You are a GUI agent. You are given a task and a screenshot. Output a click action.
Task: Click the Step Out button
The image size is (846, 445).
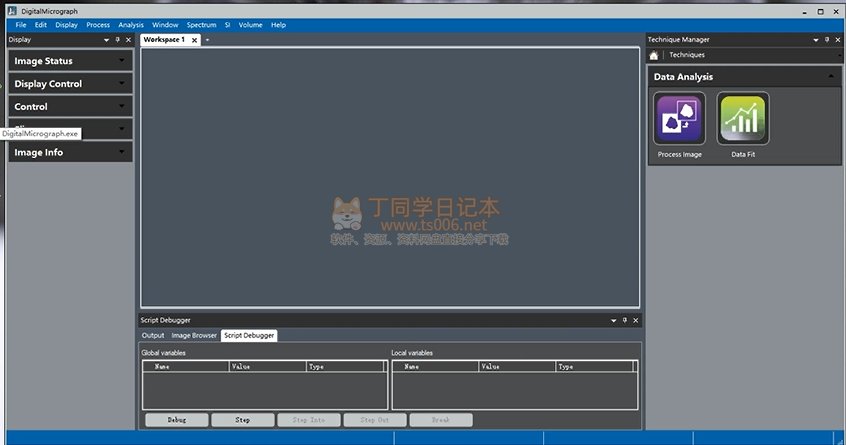374,420
